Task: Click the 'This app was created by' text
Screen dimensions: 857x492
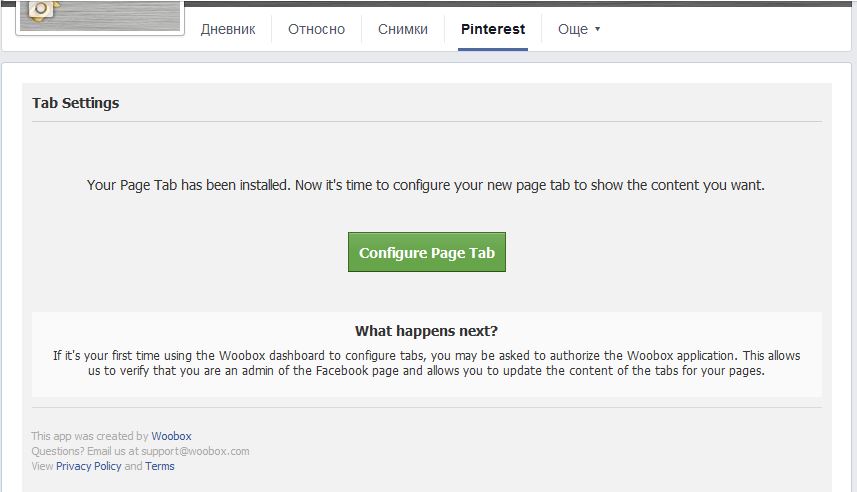Action: [x=90, y=436]
